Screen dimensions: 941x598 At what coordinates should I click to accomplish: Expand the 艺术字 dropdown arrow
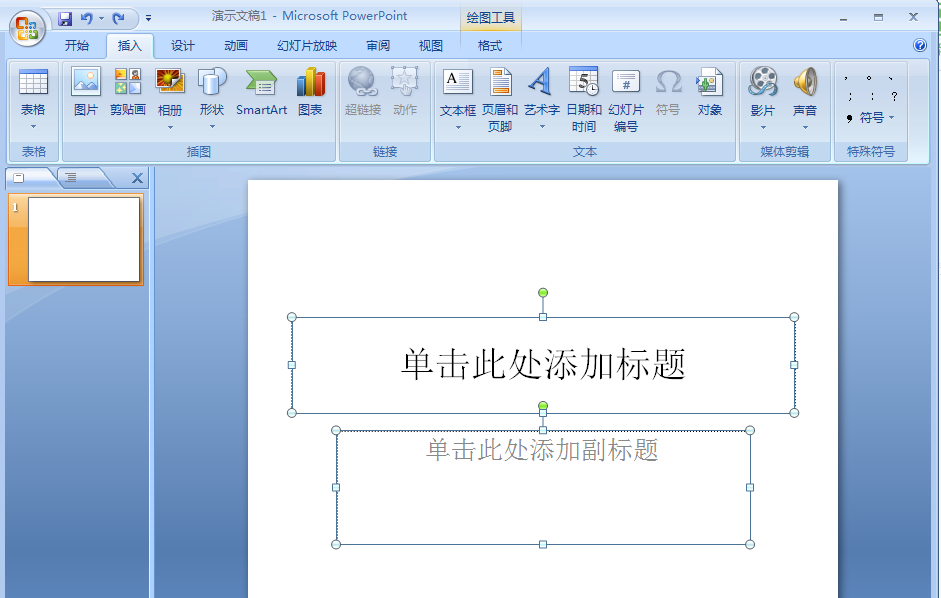(x=543, y=127)
